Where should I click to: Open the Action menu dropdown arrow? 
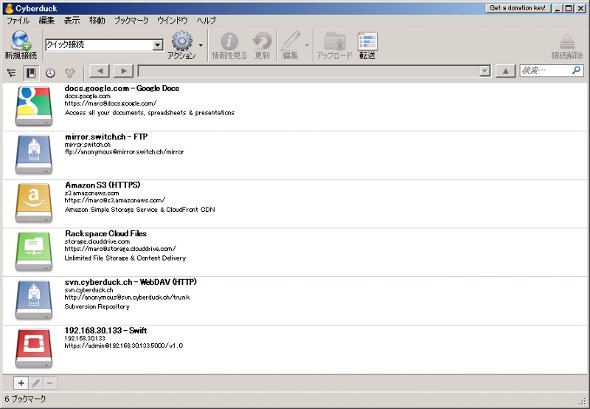[x=201, y=45]
